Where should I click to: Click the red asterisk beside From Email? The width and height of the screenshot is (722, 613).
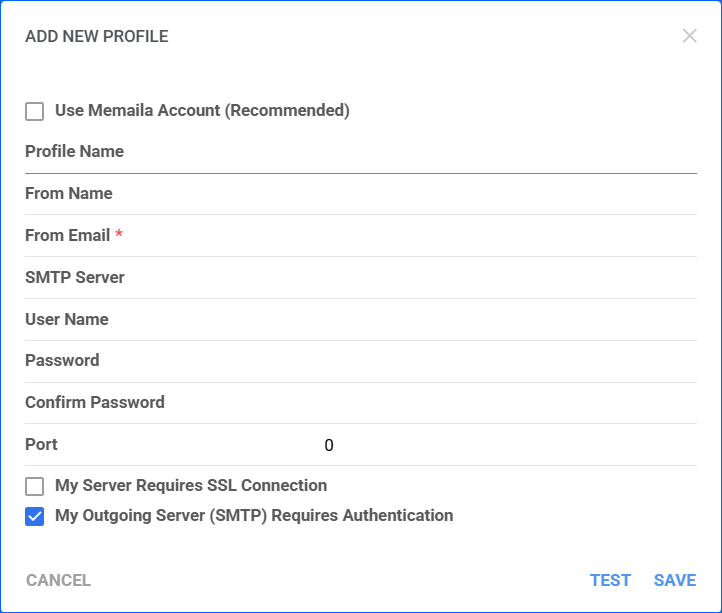tap(119, 235)
